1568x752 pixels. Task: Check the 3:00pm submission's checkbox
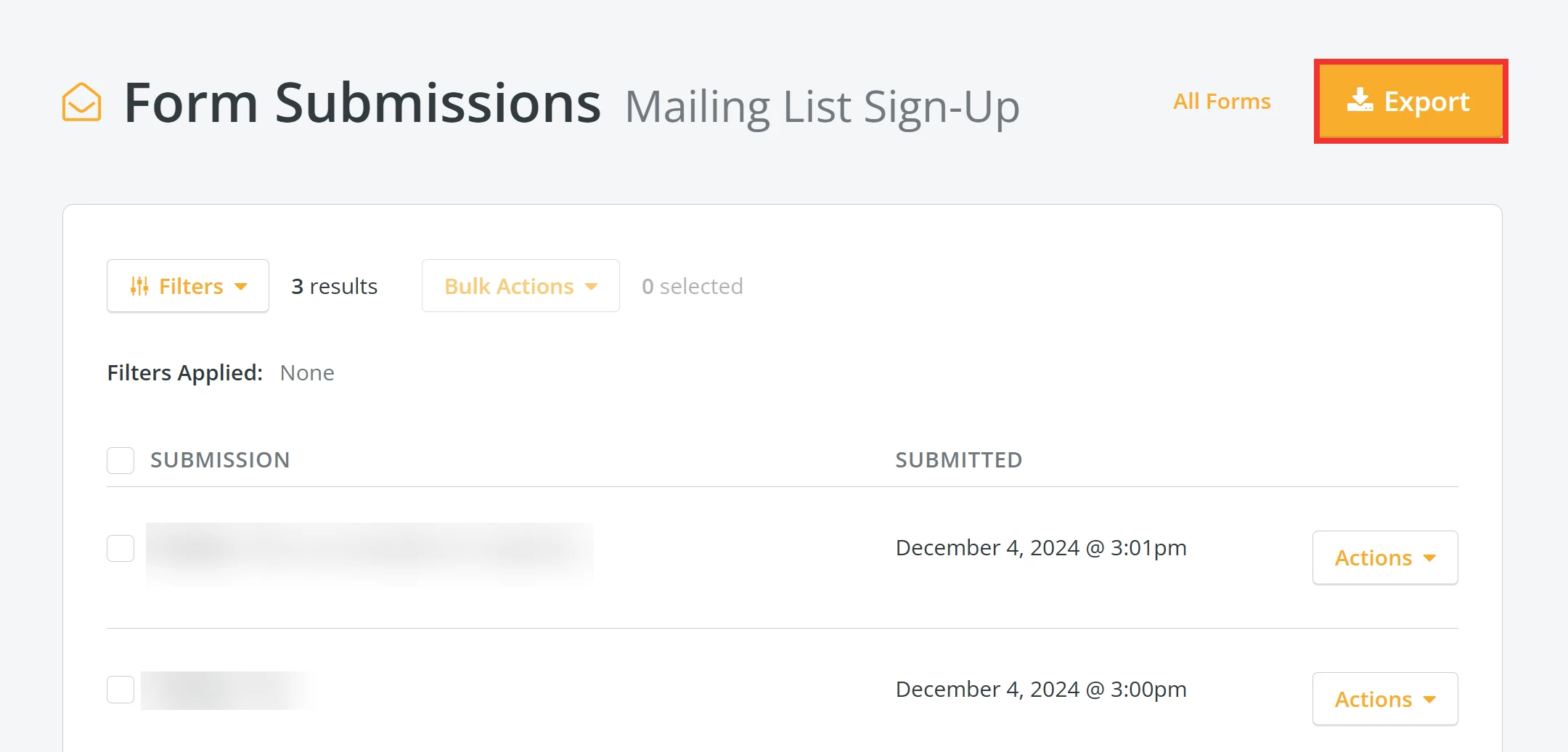point(121,690)
